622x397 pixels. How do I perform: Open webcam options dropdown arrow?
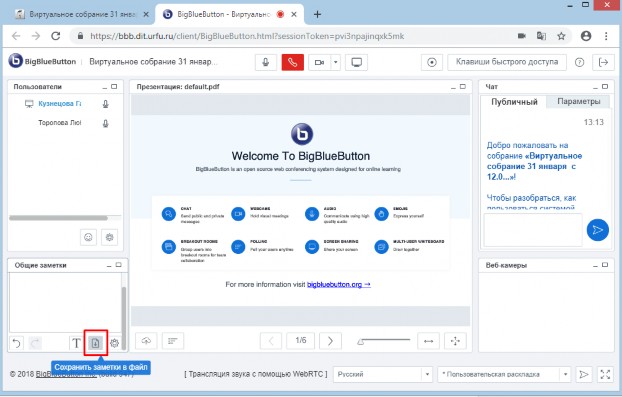click(336, 62)
